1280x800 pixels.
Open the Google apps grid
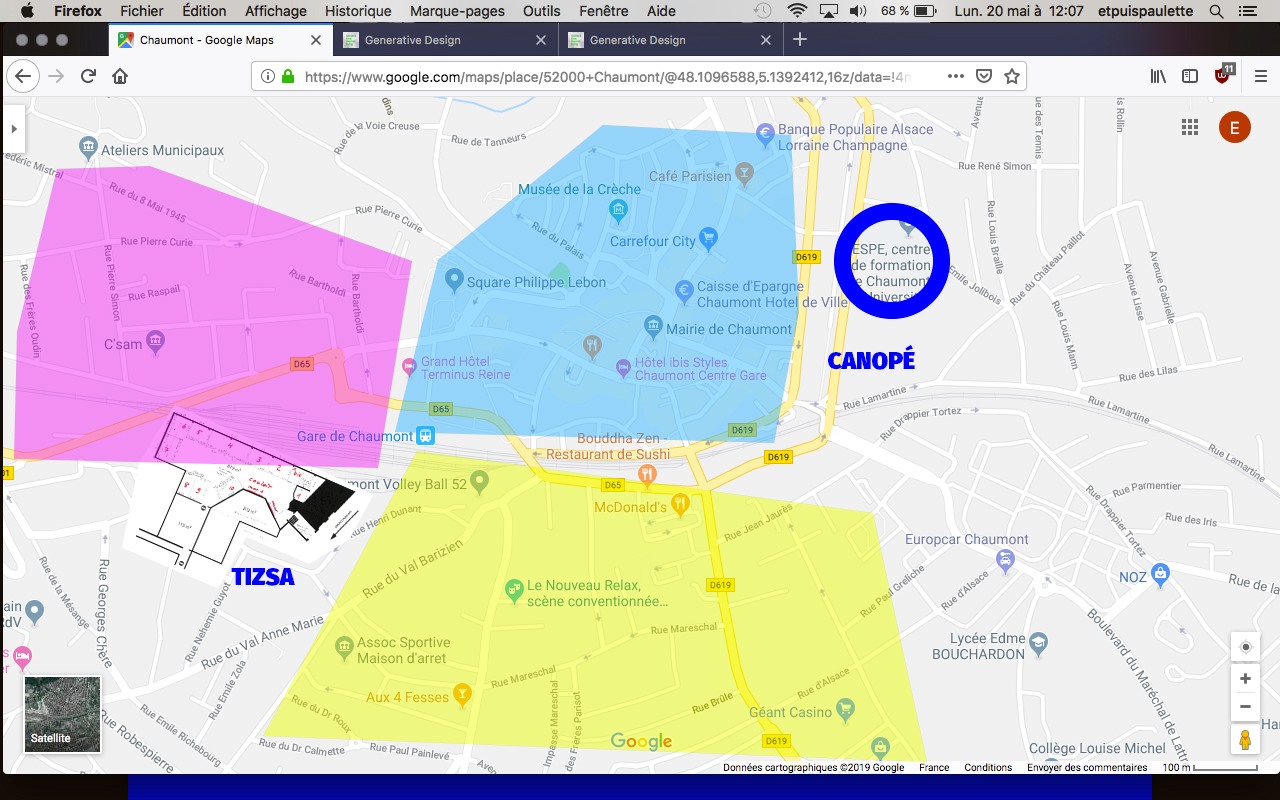point(1190,127)
